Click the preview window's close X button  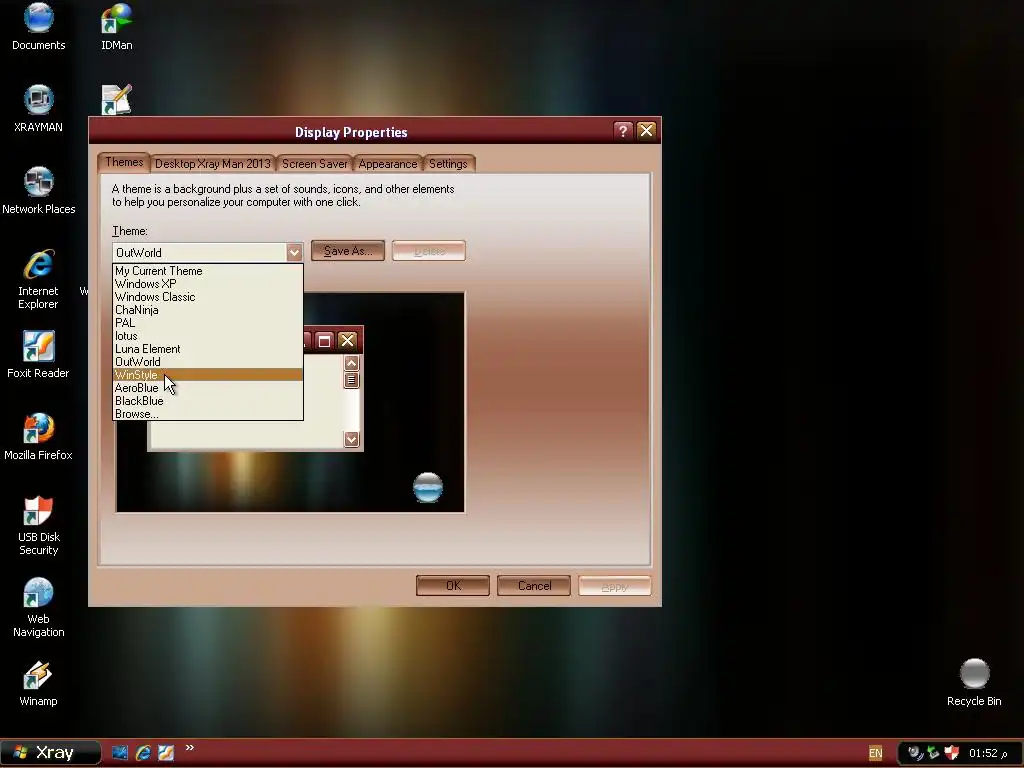tap(347, 340)
